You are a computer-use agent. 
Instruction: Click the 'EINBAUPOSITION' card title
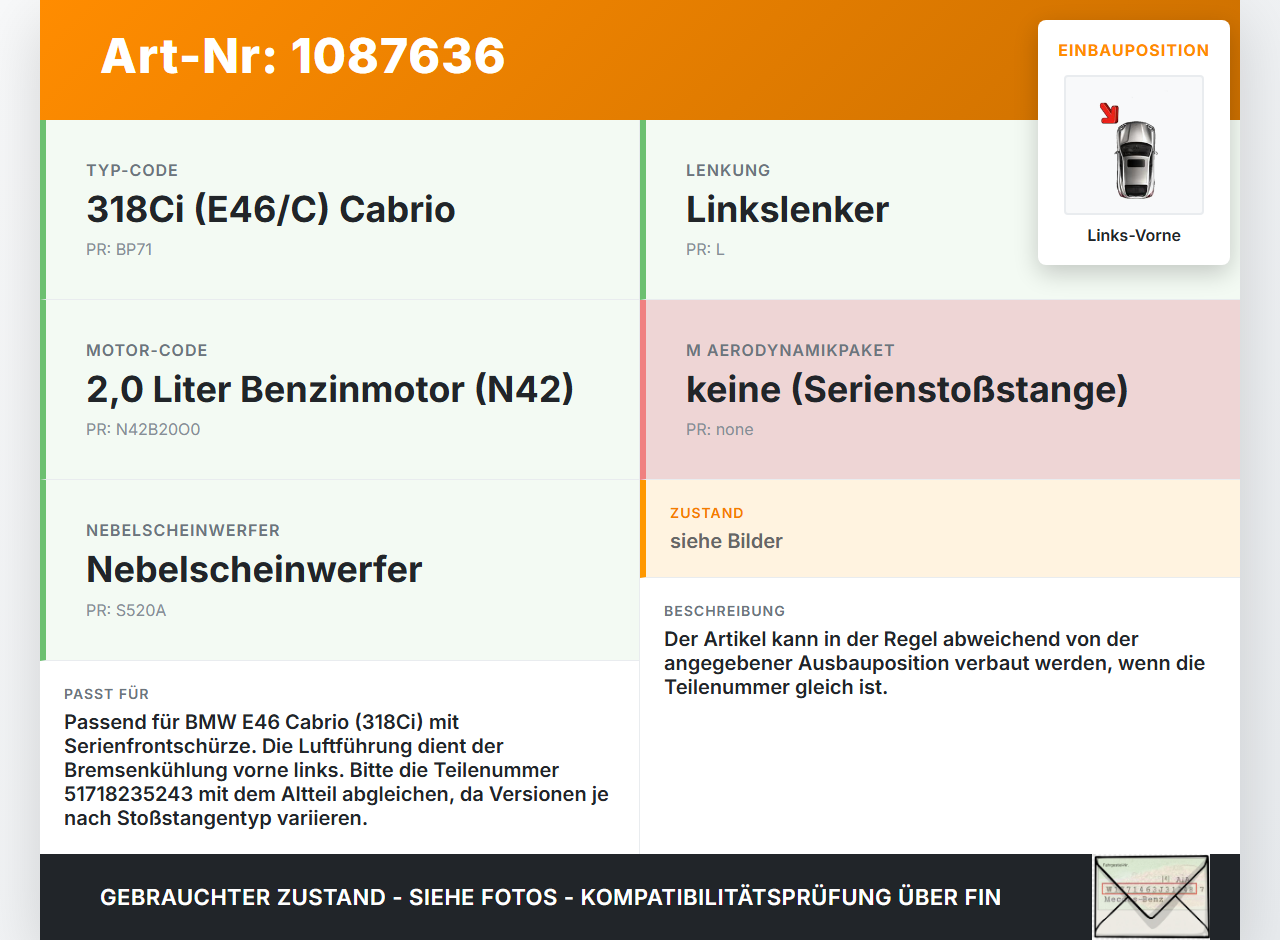(x=1134, y=50)
